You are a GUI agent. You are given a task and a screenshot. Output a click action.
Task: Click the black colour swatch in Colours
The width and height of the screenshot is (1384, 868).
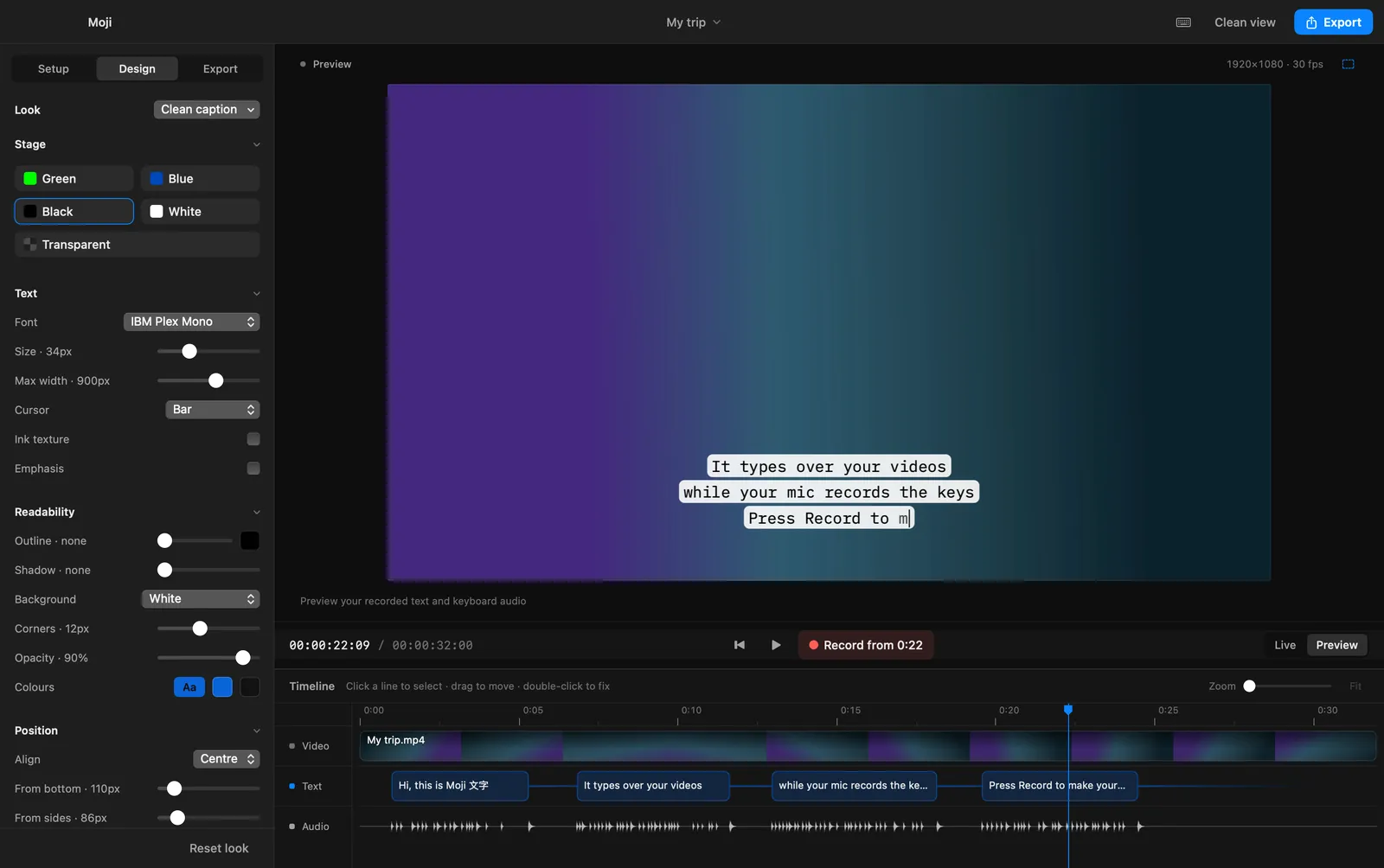coord(250,687)
